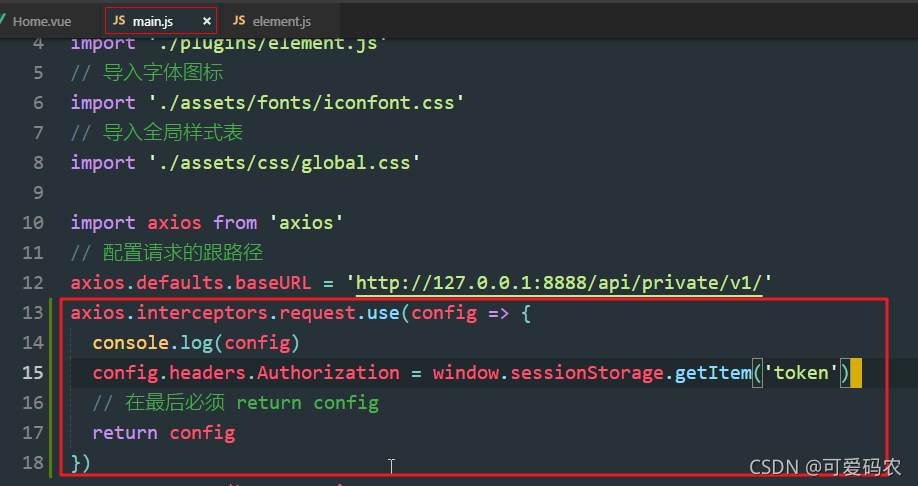Close the main.js tab

[207, 22]
